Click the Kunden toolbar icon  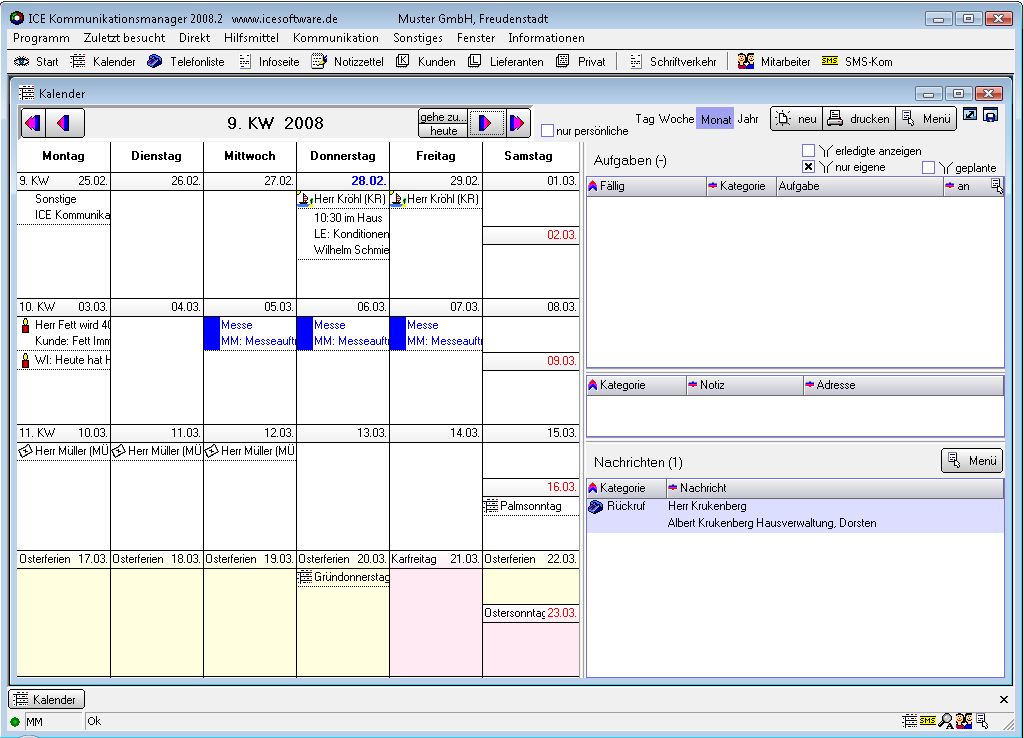pos(426,62)
